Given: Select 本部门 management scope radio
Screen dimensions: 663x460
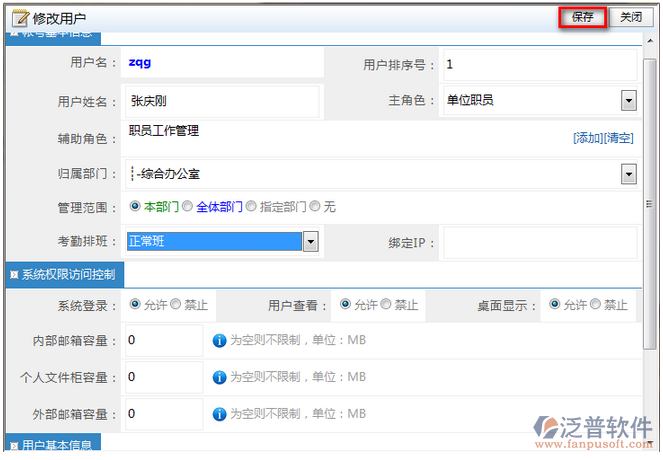Looking at the screenshot, I should 135,207.
